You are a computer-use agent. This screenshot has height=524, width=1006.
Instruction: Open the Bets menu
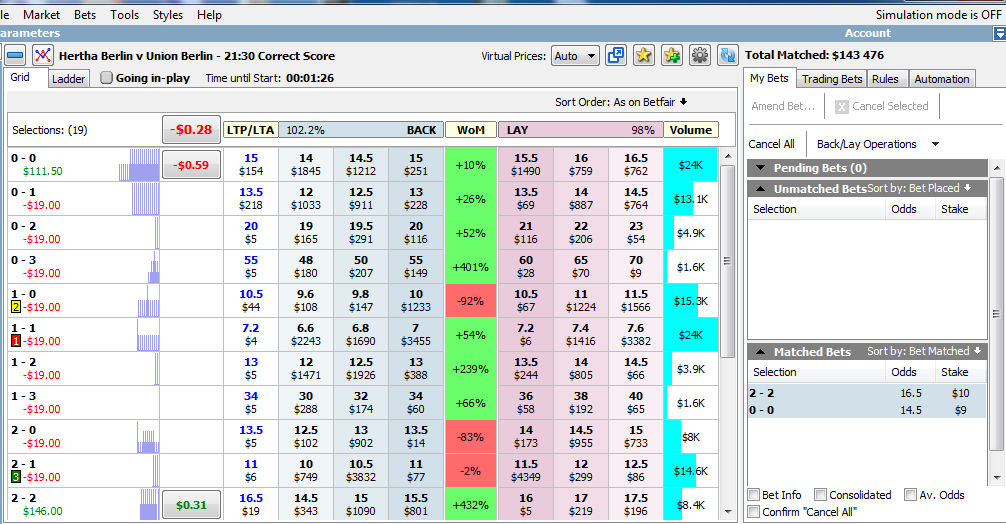tap(85, 15)
